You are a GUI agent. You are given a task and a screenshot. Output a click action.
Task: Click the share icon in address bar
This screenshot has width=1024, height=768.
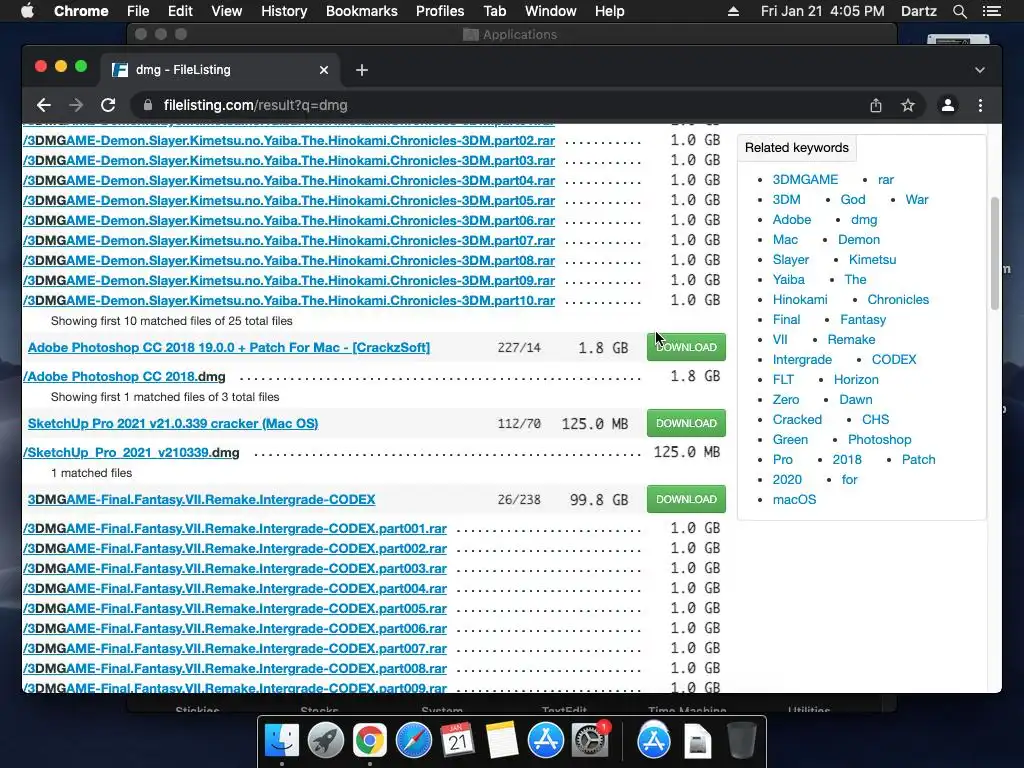(876, 105)
